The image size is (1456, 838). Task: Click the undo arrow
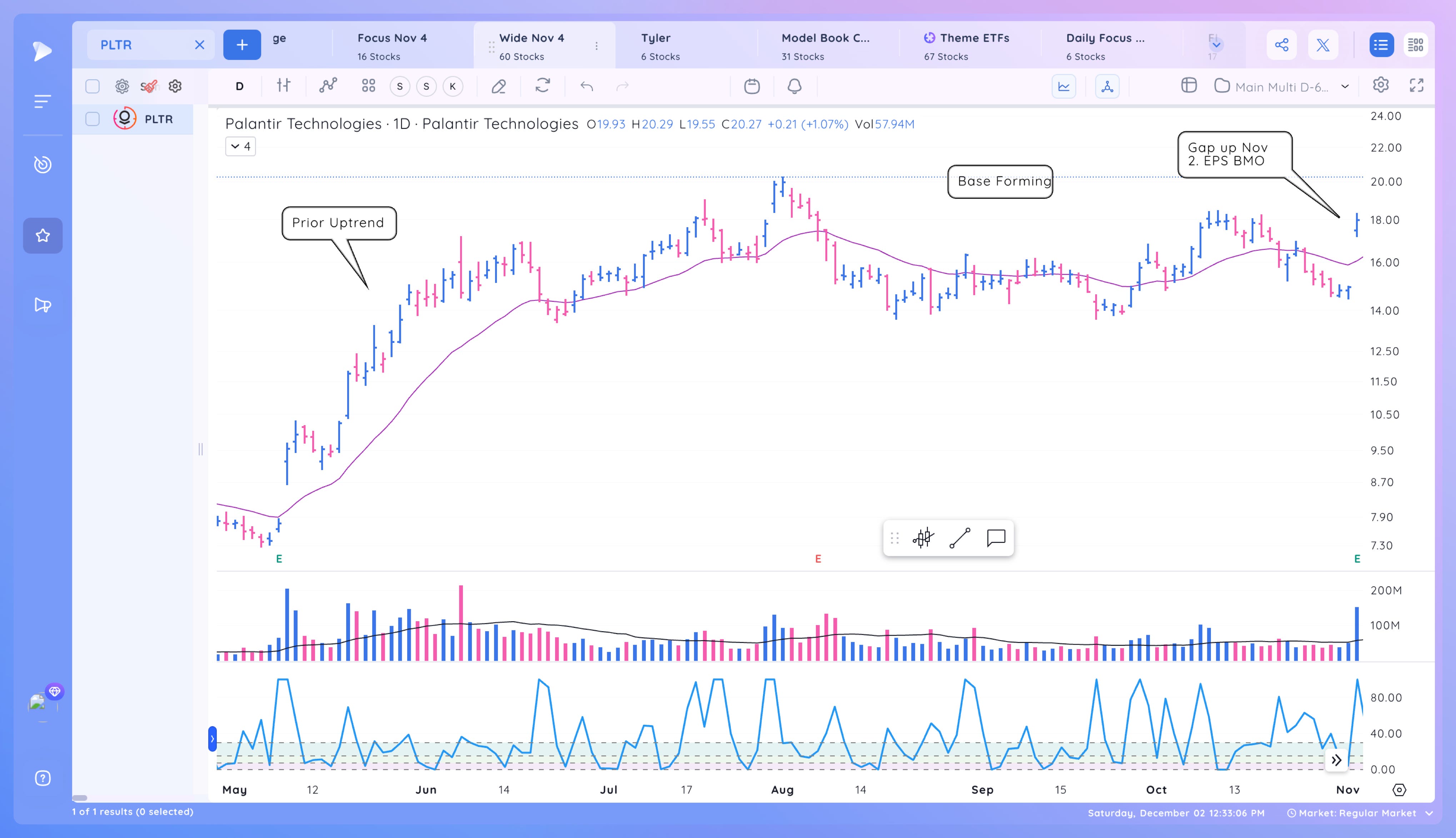pos(587,86)
